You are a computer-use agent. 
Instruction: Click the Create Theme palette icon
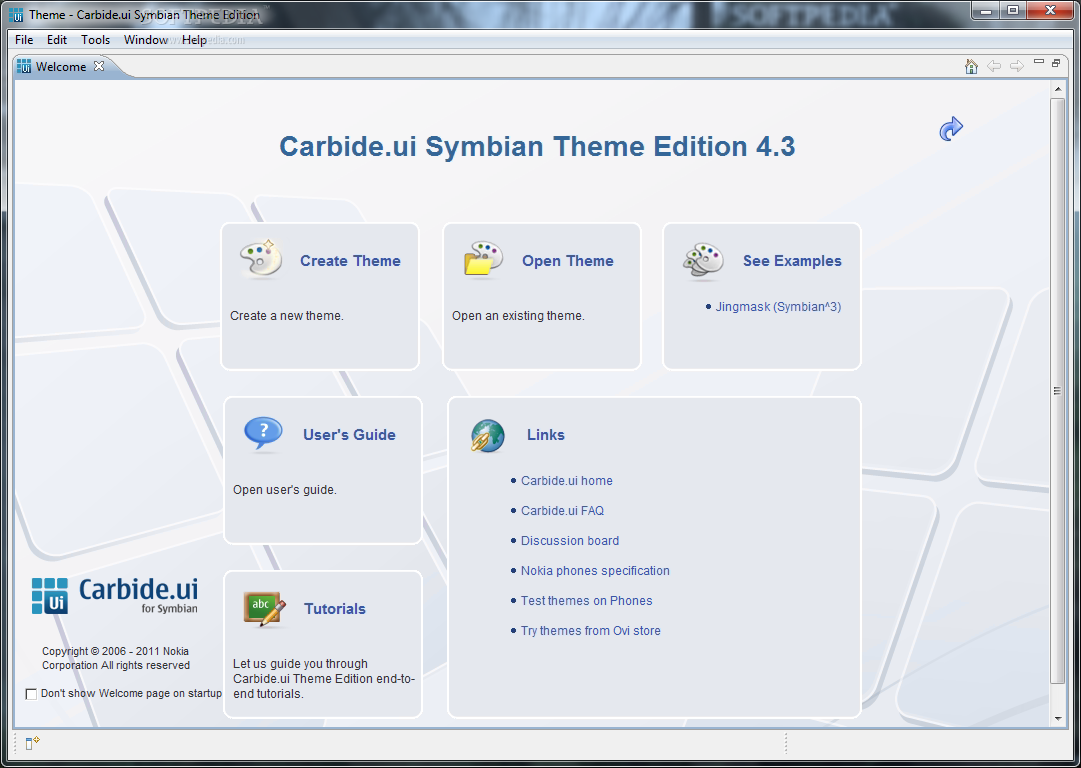coord(261,259)
